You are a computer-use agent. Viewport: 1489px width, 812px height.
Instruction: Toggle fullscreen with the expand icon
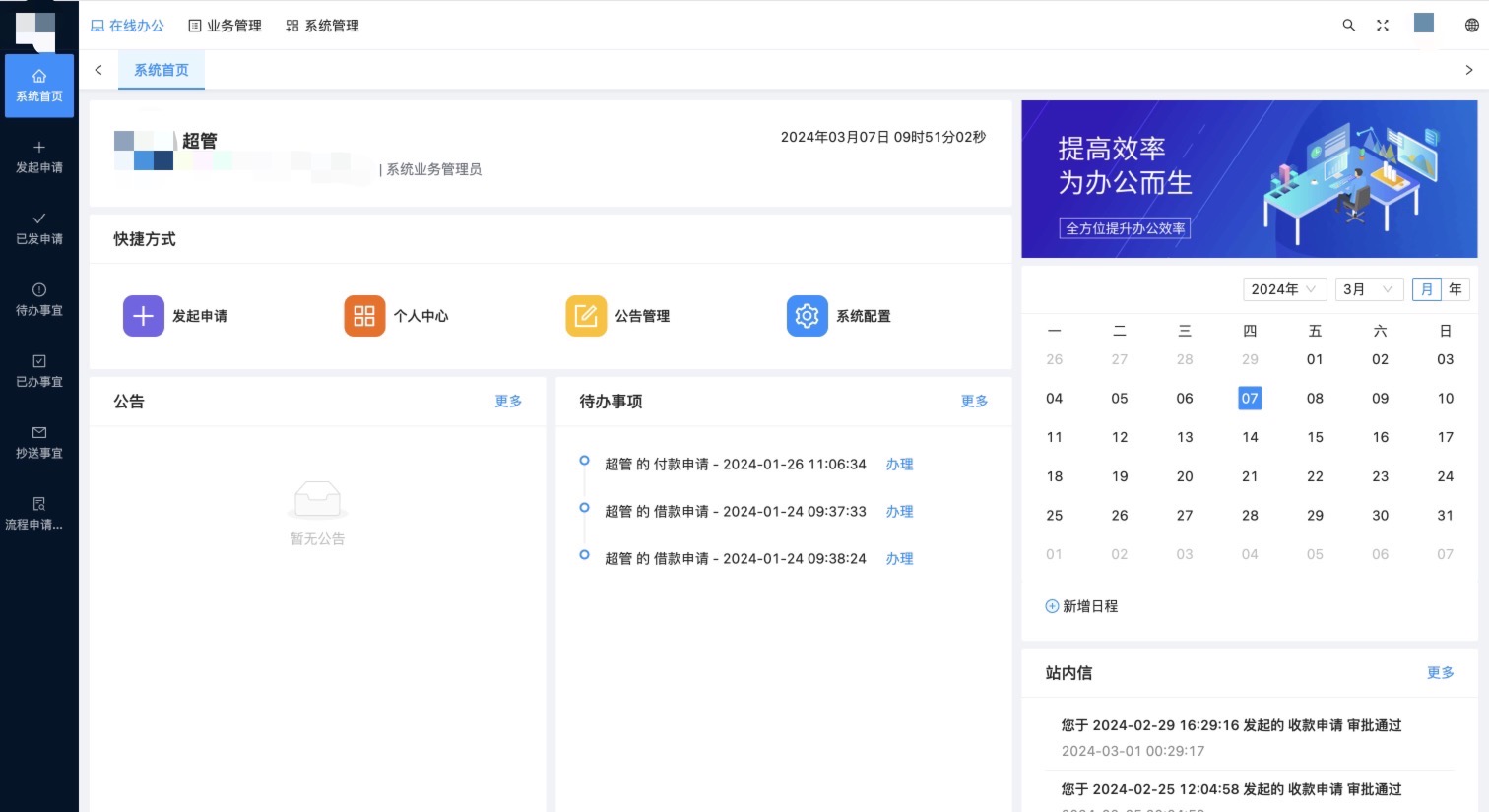coord(1383,26)
